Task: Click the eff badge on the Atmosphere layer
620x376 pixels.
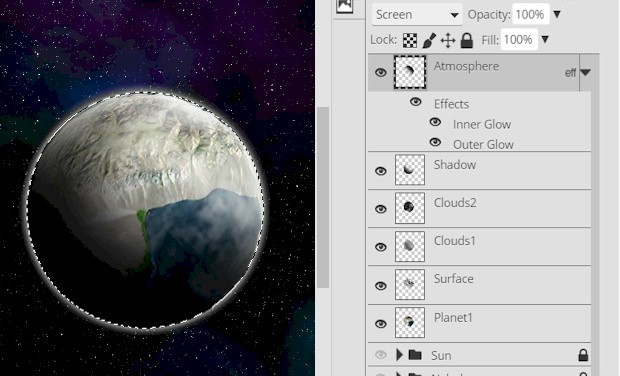Action: pyautogui.click(x=570, y=73)
